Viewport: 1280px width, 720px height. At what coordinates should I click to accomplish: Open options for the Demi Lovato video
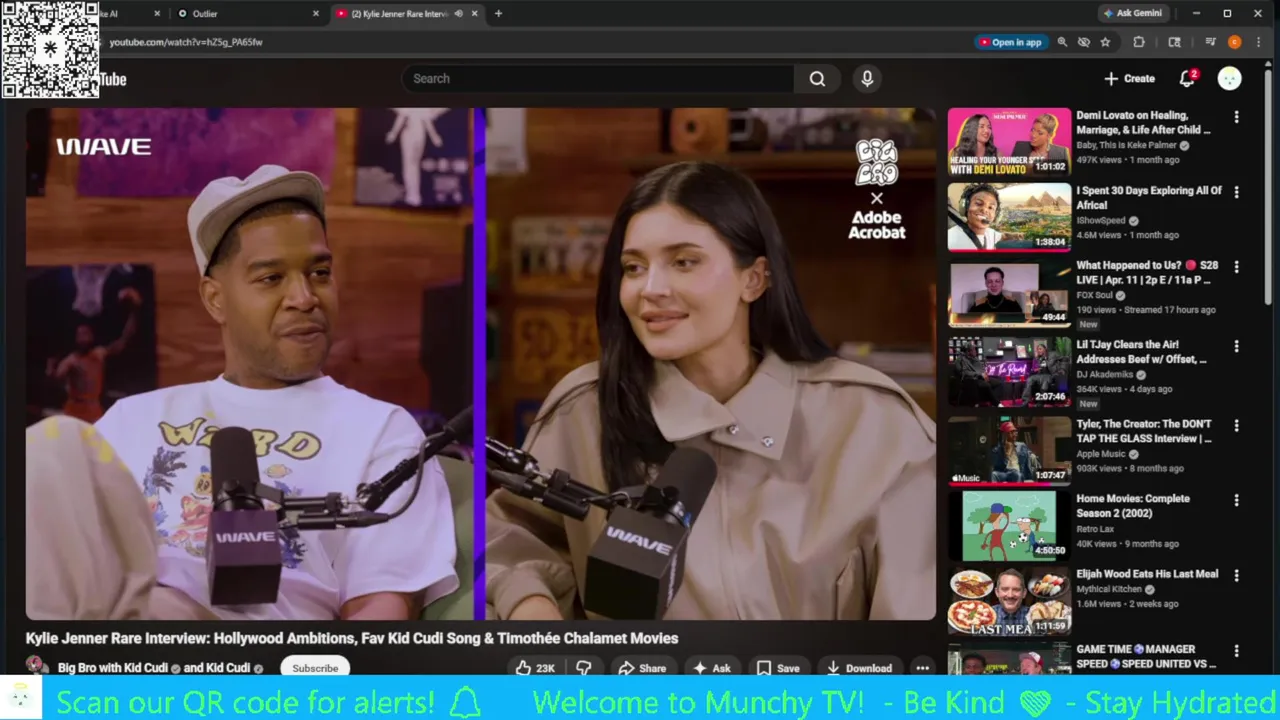pyautogui.click(x=1236, y=117)
